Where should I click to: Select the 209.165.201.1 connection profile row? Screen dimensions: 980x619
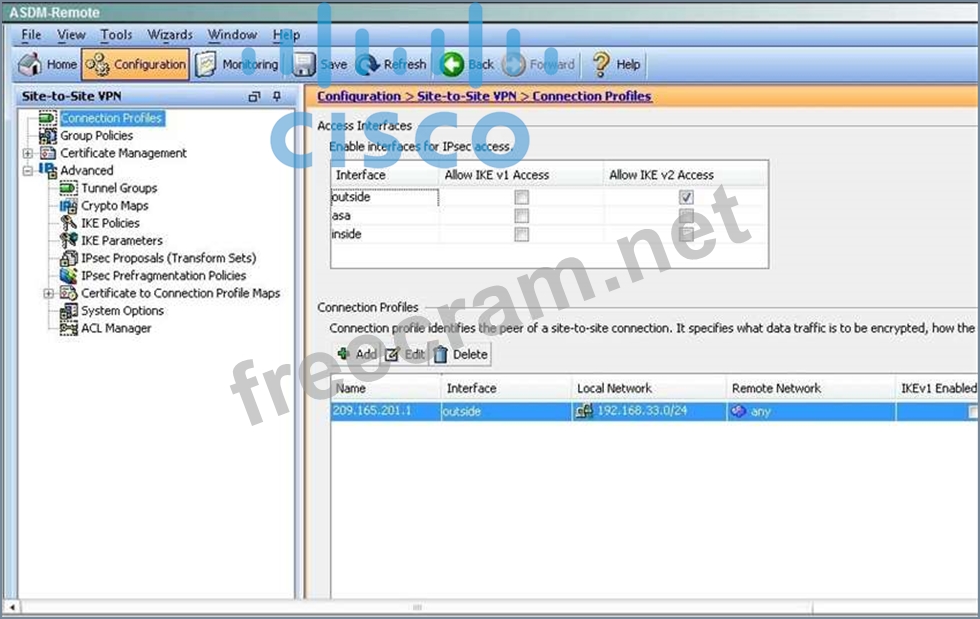click(x=385, y=411)
